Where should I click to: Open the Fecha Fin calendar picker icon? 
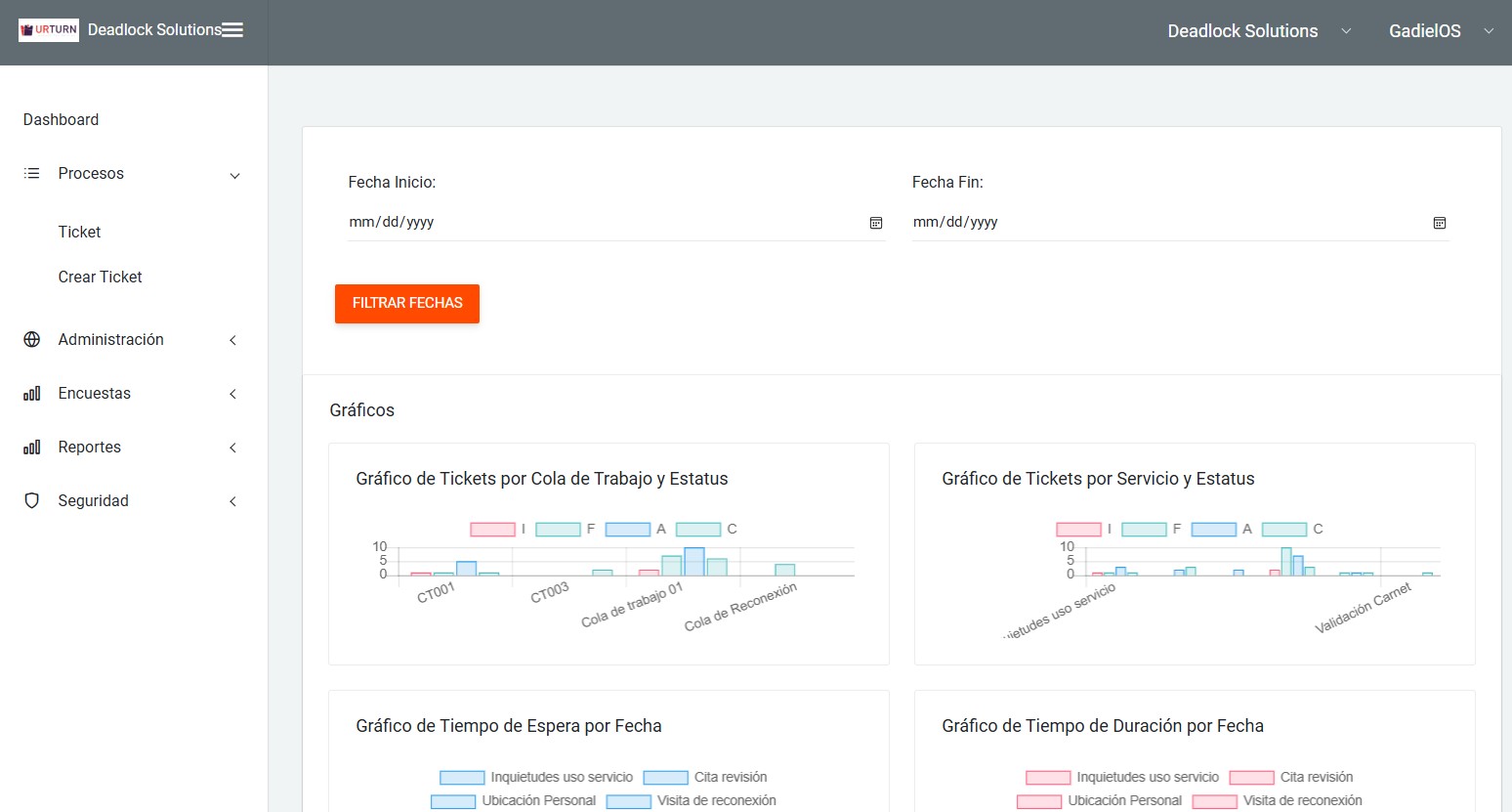1440,223
